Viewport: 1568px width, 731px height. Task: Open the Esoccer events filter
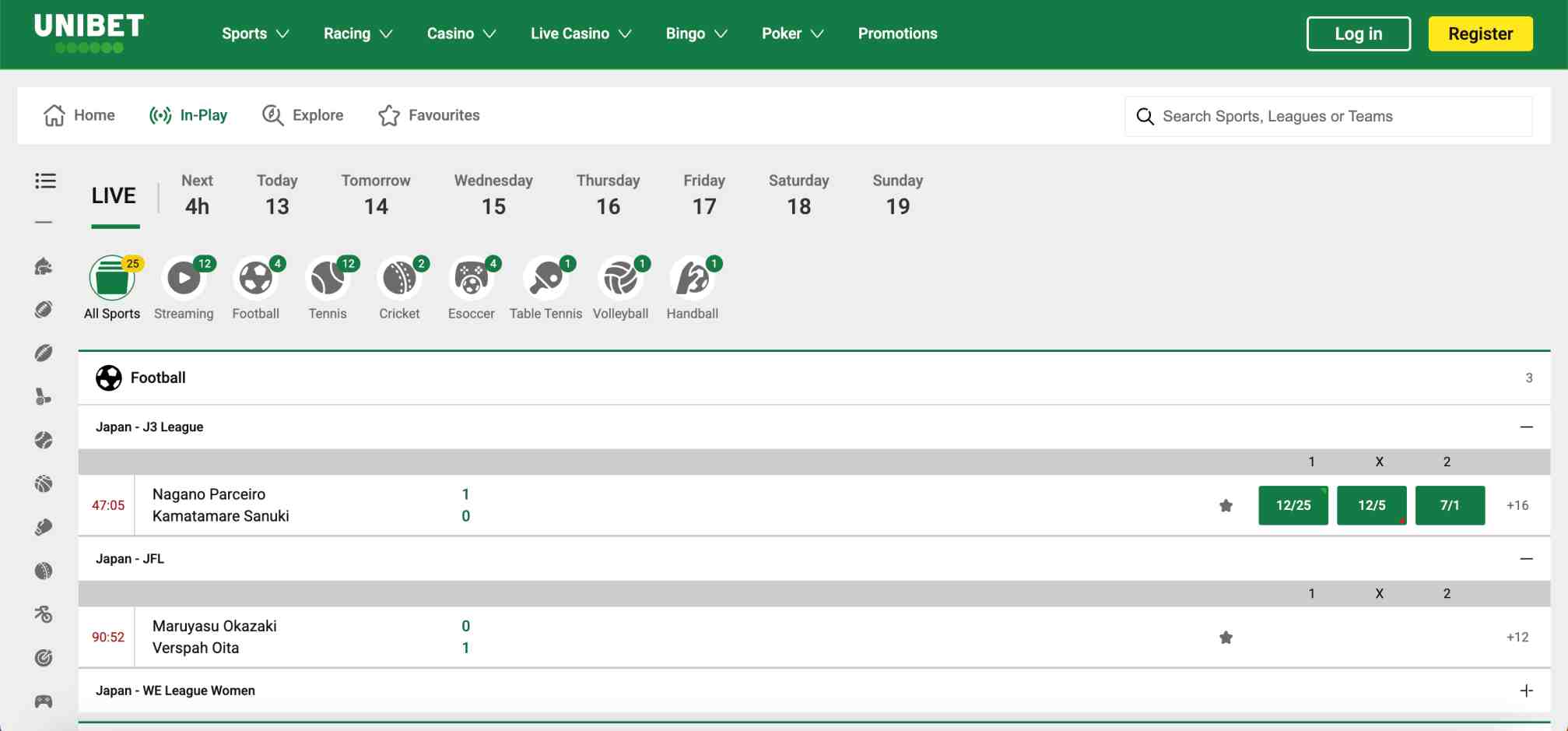tap(471, 278)
